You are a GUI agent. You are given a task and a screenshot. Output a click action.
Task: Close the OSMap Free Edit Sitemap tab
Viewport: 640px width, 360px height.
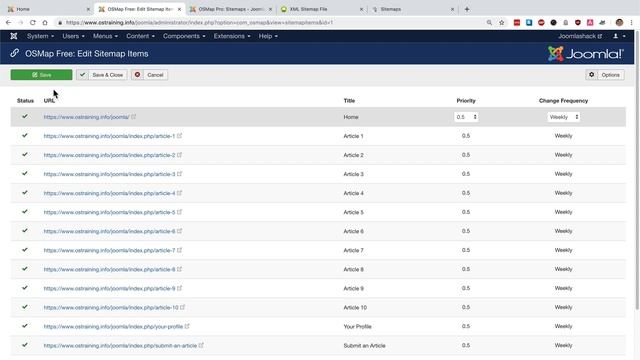click(x=179, y=9)
